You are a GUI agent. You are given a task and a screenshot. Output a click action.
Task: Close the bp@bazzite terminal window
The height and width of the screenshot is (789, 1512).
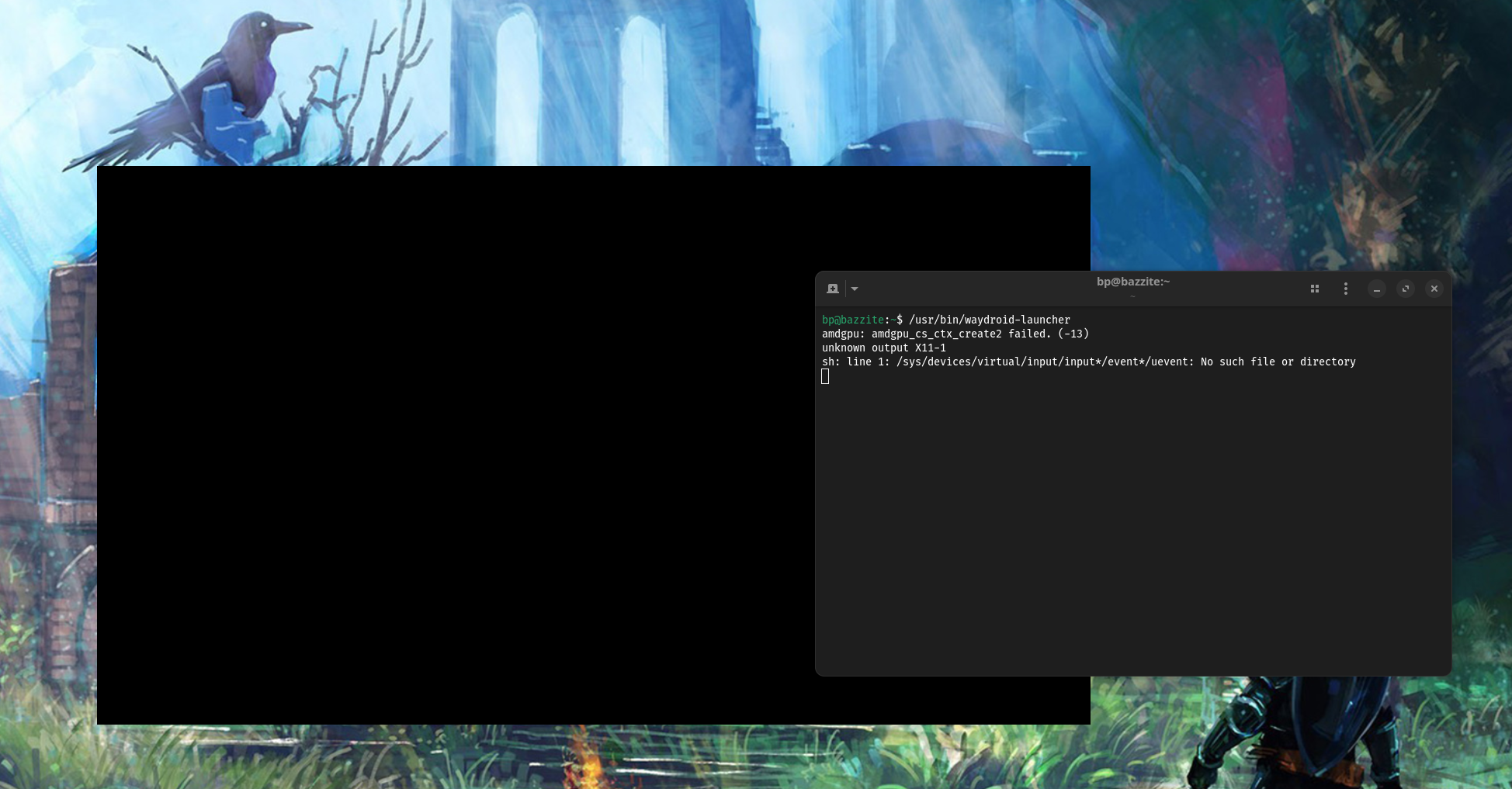click(1434, 289)
